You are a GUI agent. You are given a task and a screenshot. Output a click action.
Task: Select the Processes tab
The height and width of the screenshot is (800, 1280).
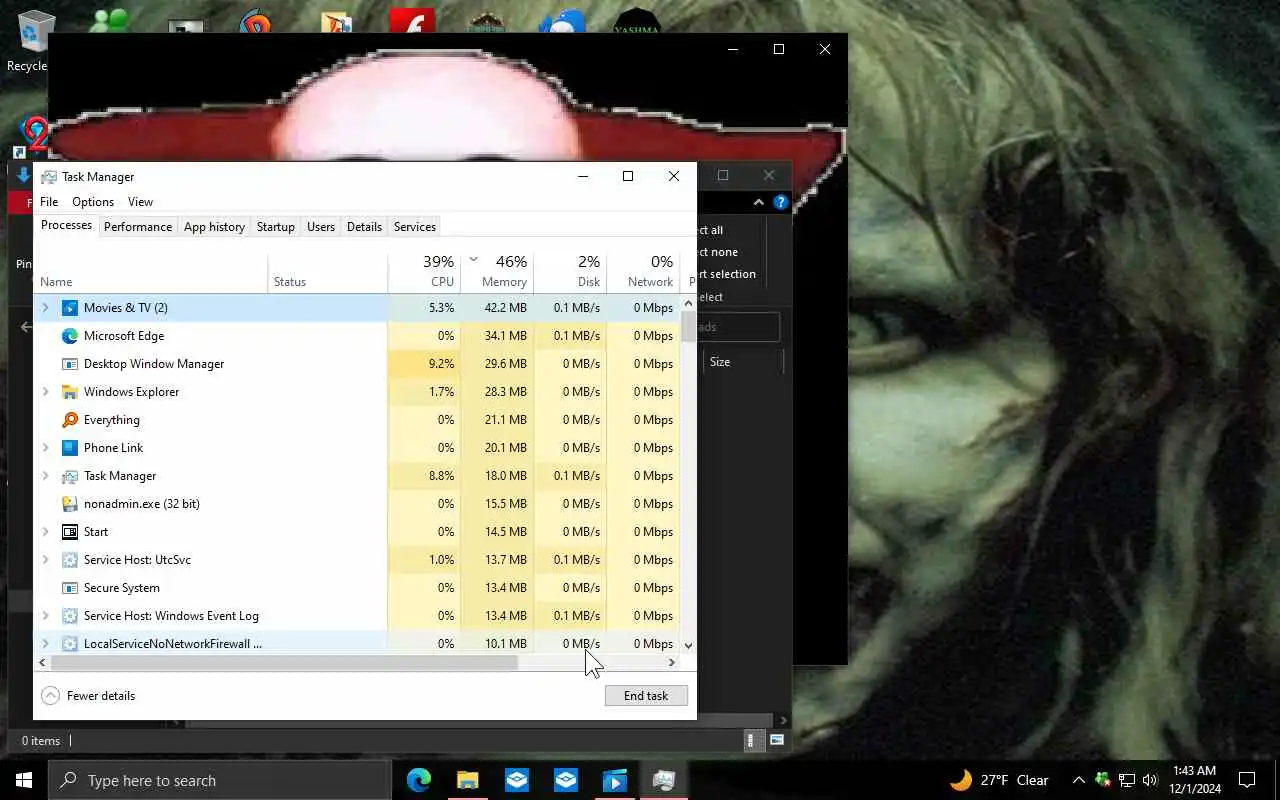(x=67, y=226)
